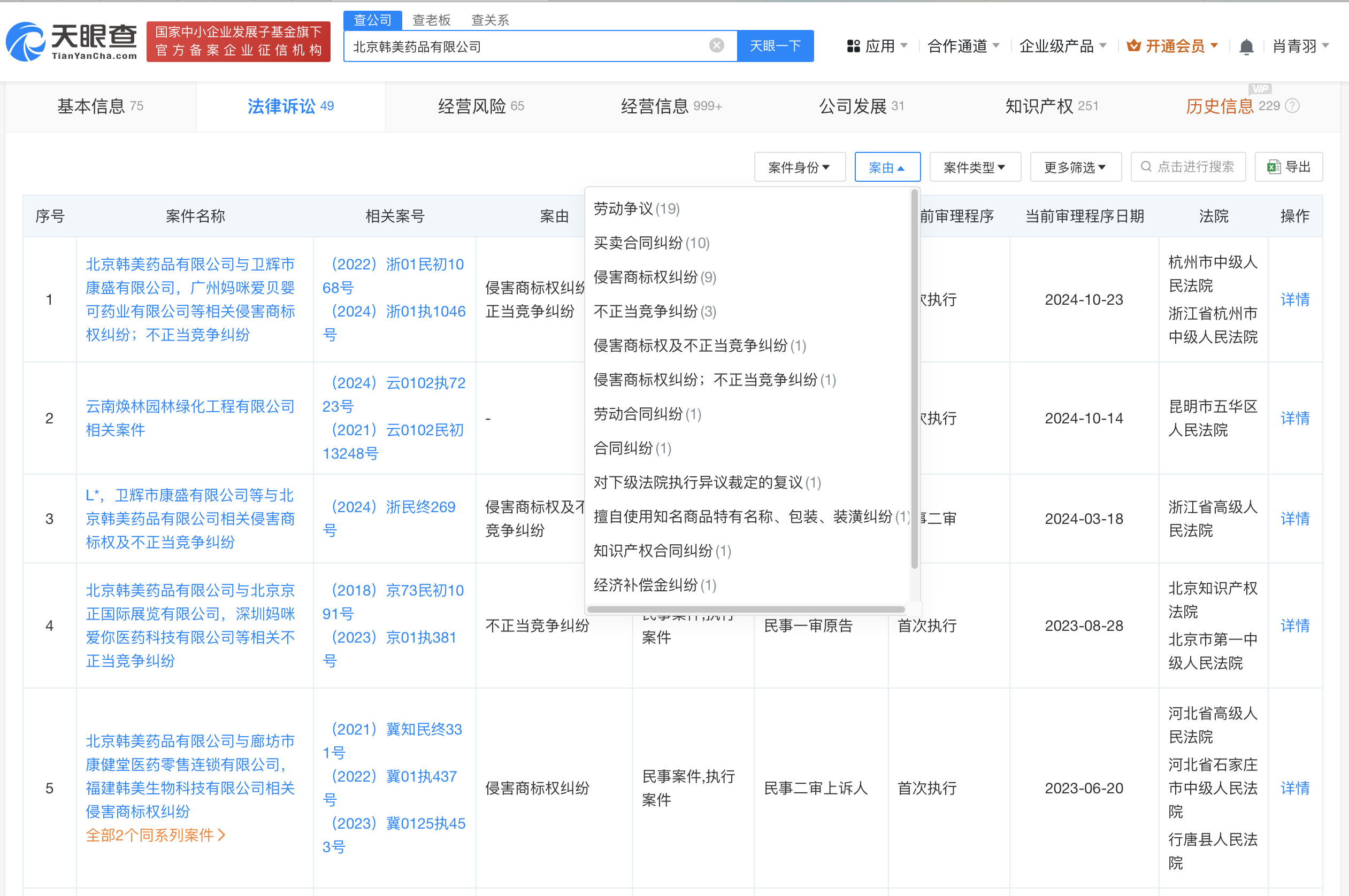This screenshot has width=1349, height=896.
Task: Expand the 合作通道 menu
Action: (x=963, y=47)
